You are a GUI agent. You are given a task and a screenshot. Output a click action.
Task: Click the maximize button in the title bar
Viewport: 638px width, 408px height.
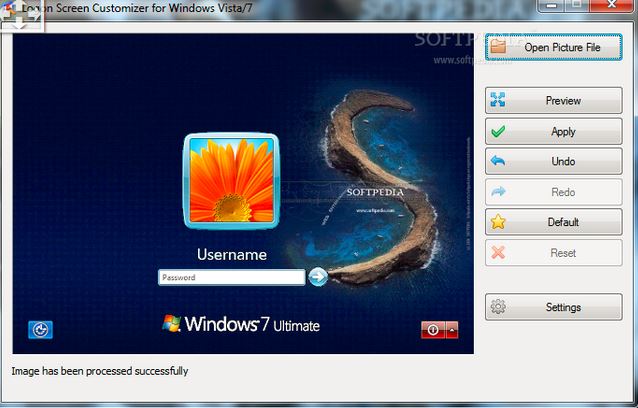click(x=577, y=5)
